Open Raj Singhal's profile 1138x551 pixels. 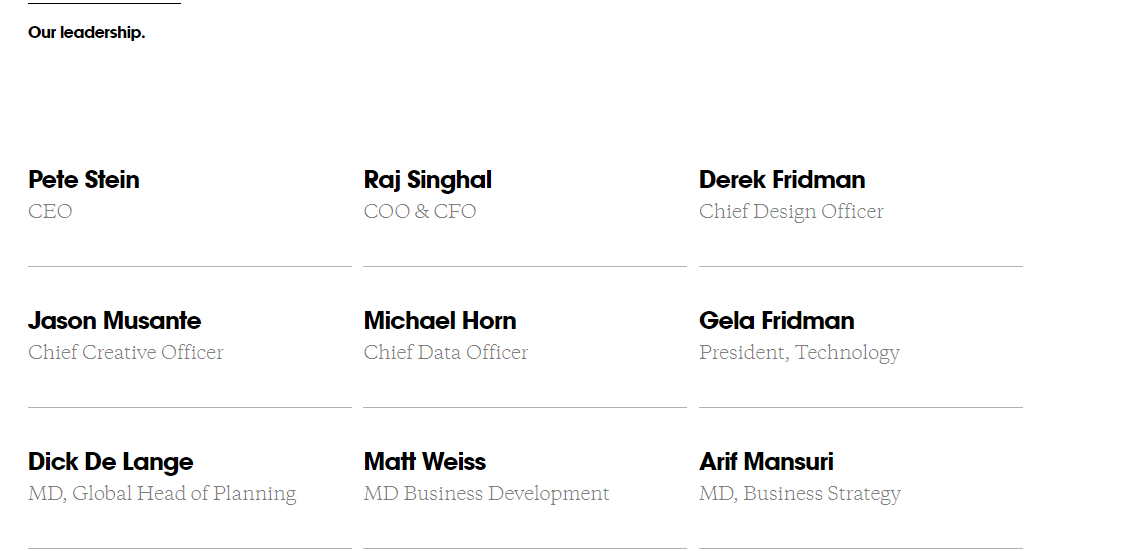coord(427,180)
